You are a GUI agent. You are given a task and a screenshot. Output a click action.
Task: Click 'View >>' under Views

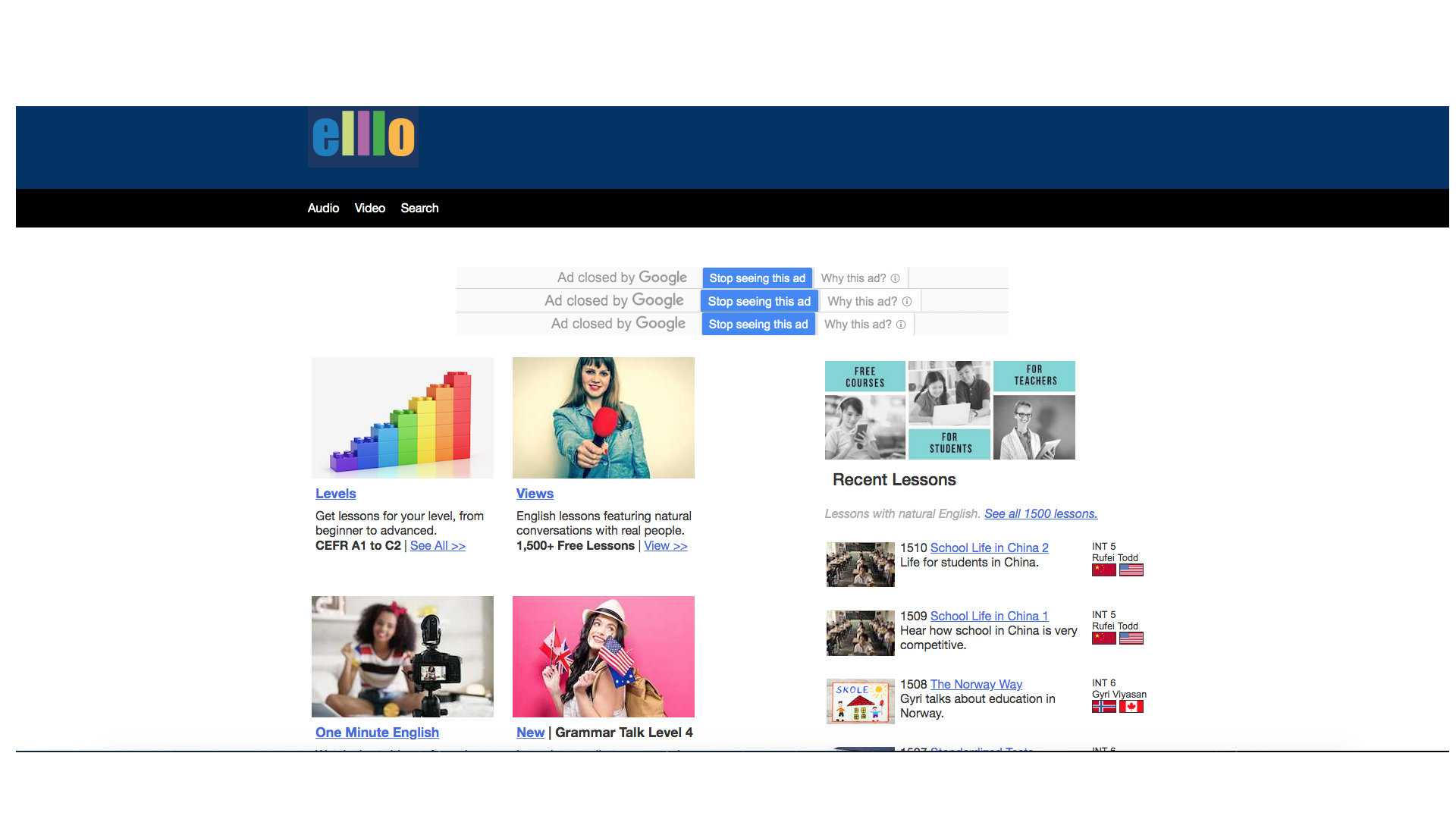[666, 546]
